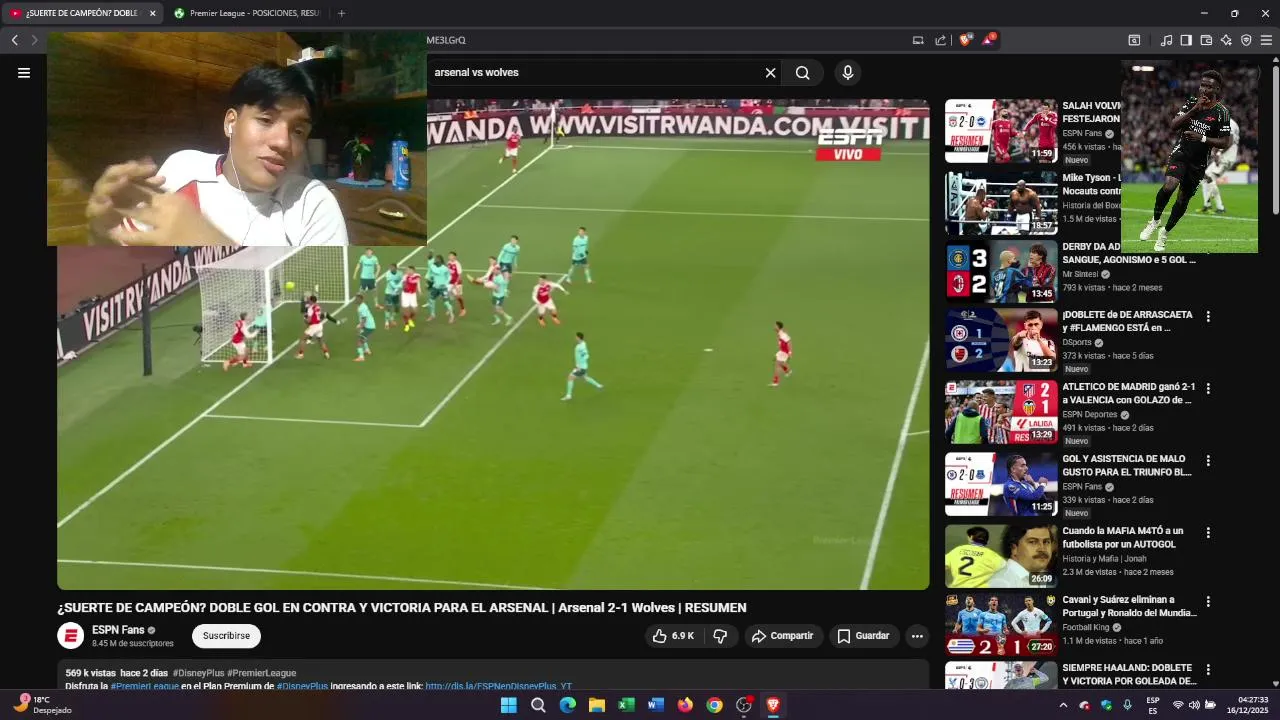Click the main video player frame
This screenshot has width=1280, height=720.
pyautogui.click(x=493, y=345)
